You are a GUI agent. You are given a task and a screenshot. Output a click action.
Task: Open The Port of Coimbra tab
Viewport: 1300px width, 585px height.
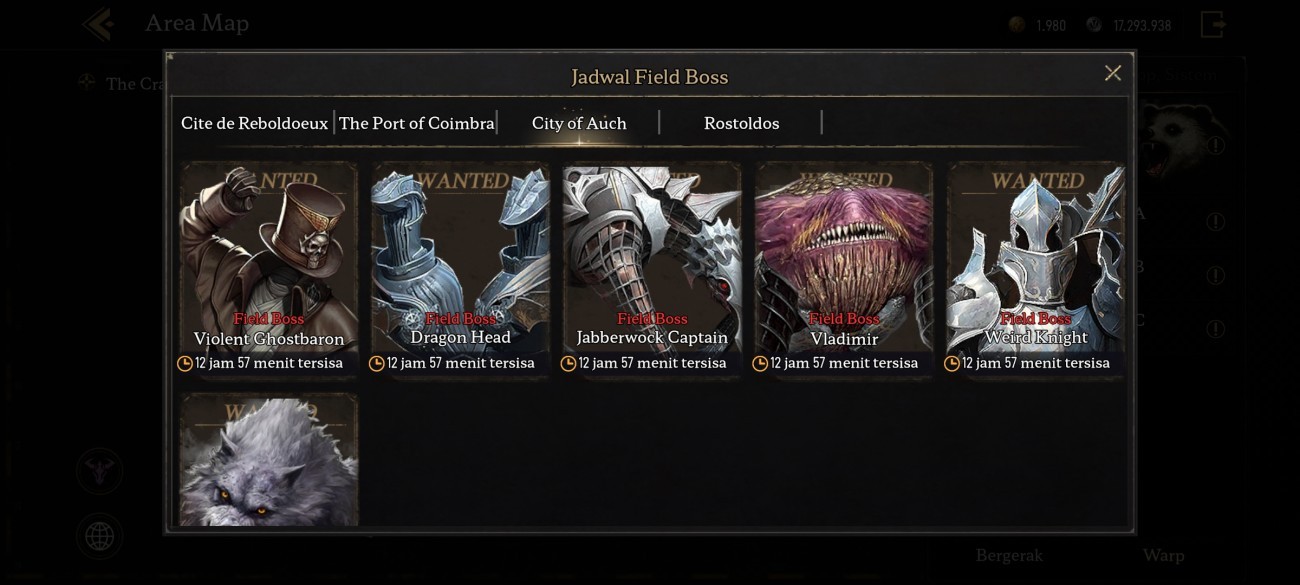click(x=416, y=123)
